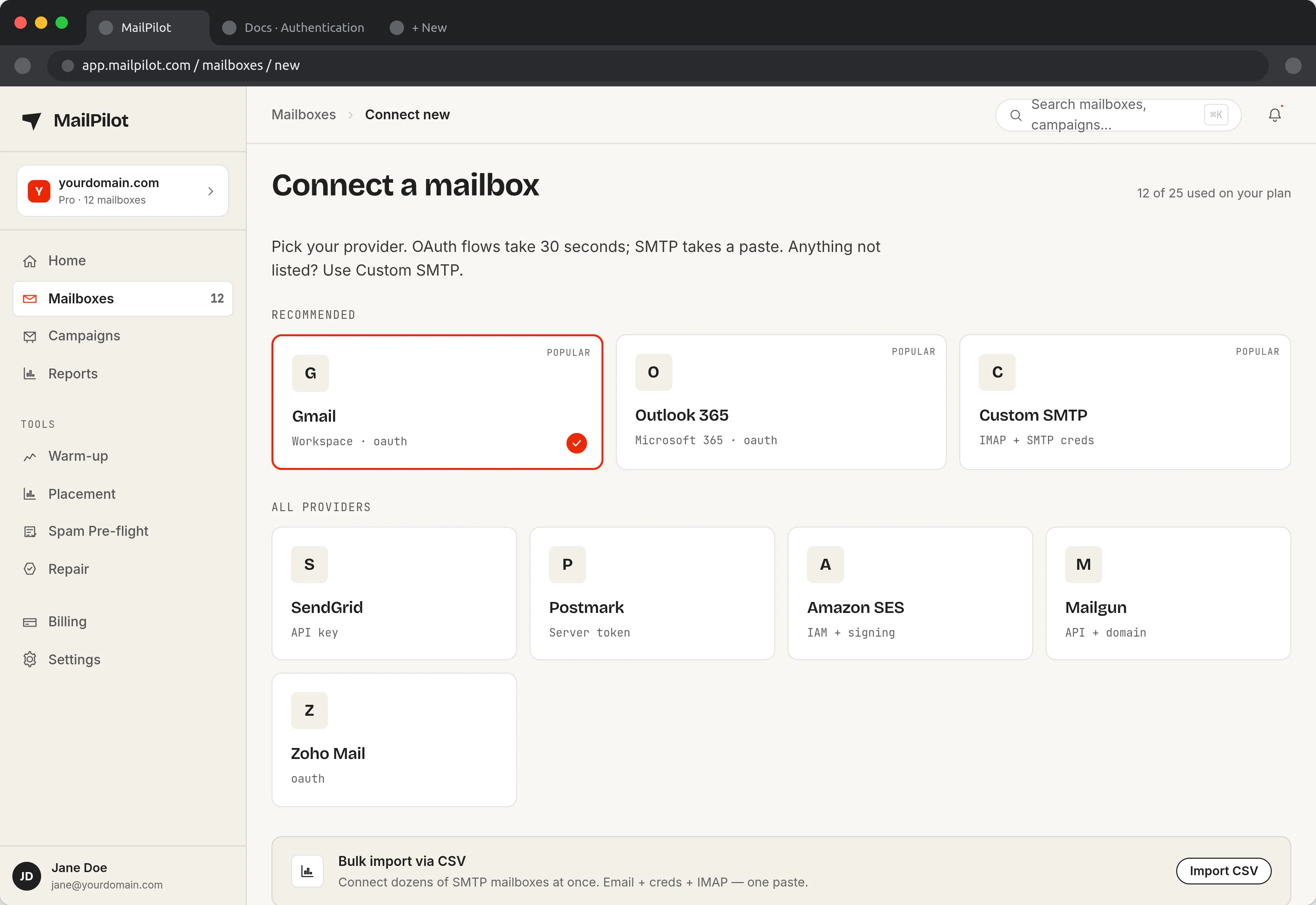1316x905 pixels.
Task: Select the Outlook 365 provider card
Action: tap(781, 402)
